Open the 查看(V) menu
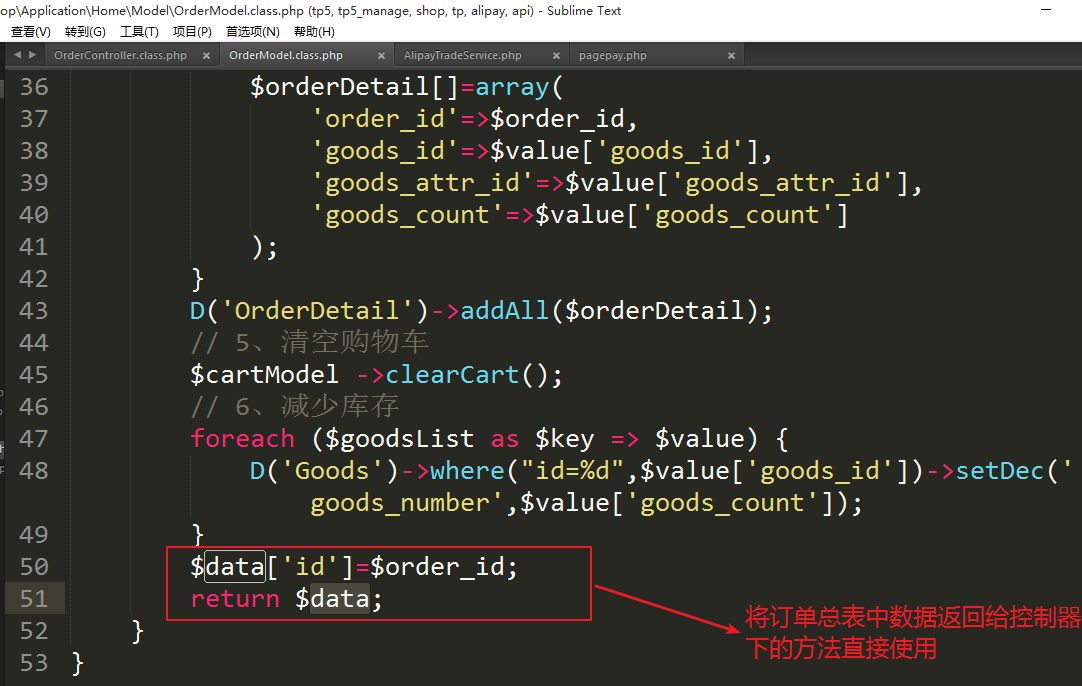Image resolution: width=1082 pixels, height=686 pixels. [30, 31]
